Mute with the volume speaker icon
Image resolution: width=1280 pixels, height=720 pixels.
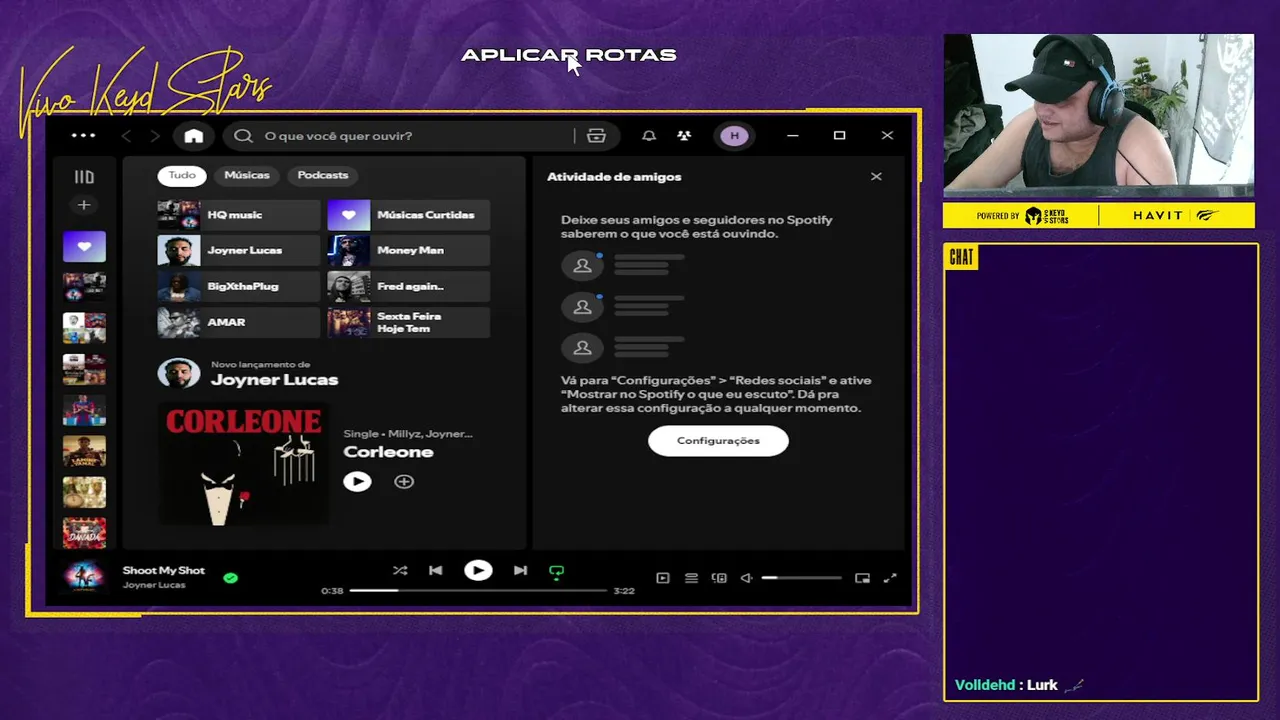(x=746, y=578)
